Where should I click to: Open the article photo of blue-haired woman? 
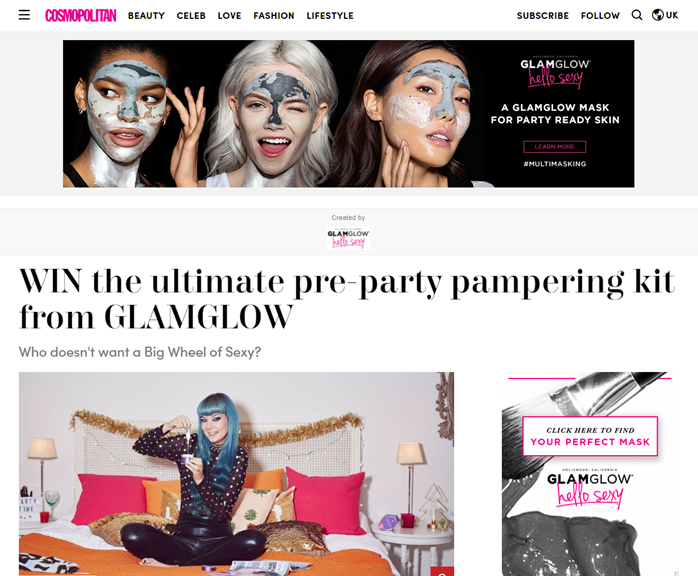pos(236,474)
